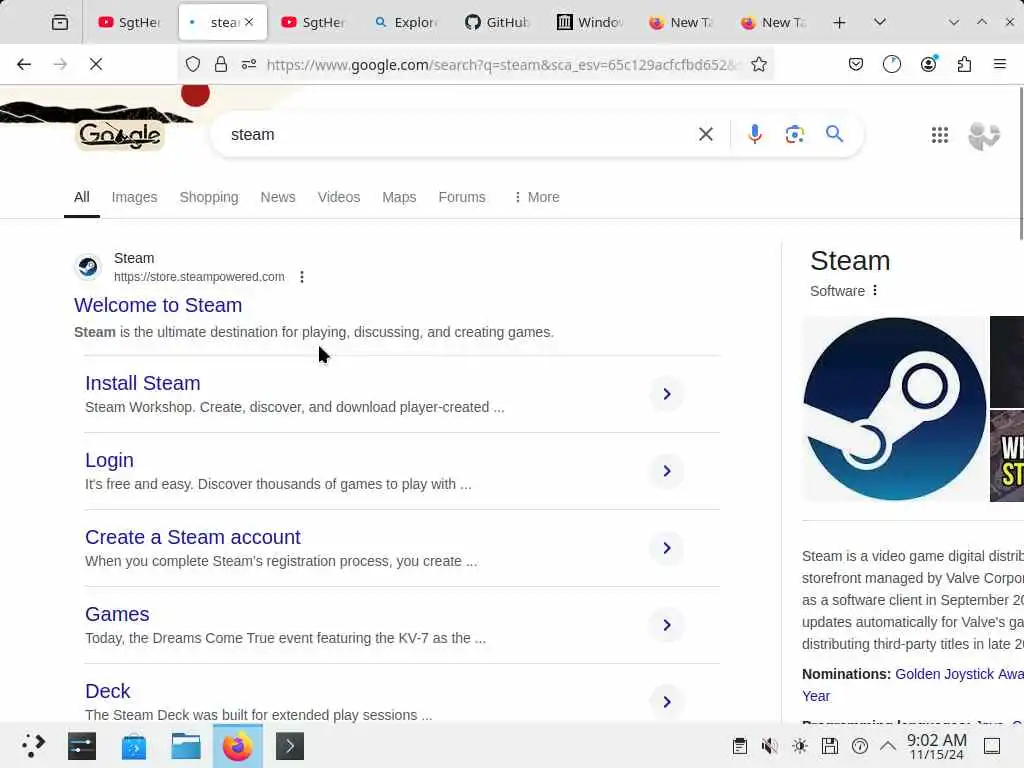Switch to the Maps results tab
This screenshot has width=1024, height=768.
click(x=399, y=197)
